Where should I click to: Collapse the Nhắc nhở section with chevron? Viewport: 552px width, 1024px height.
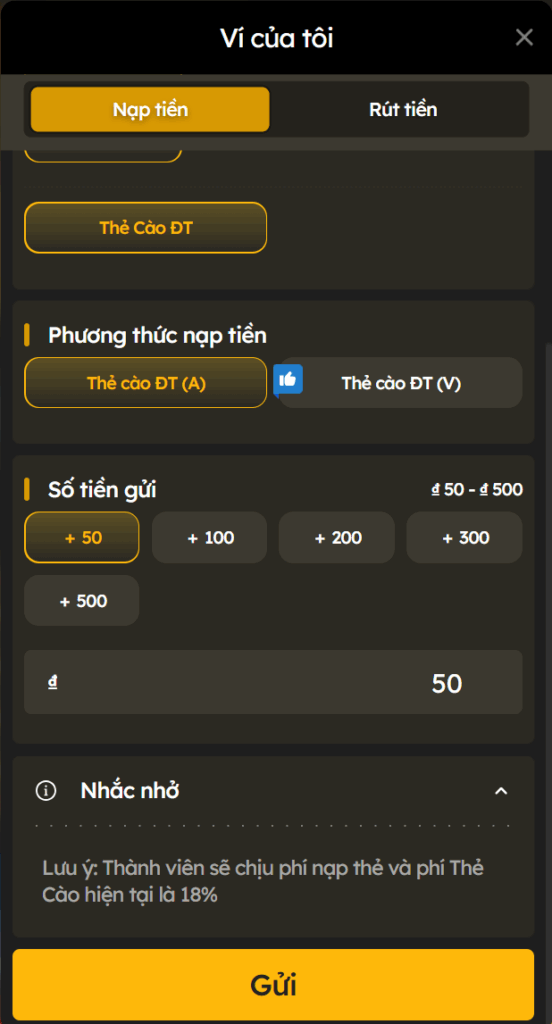pos(501,791)
